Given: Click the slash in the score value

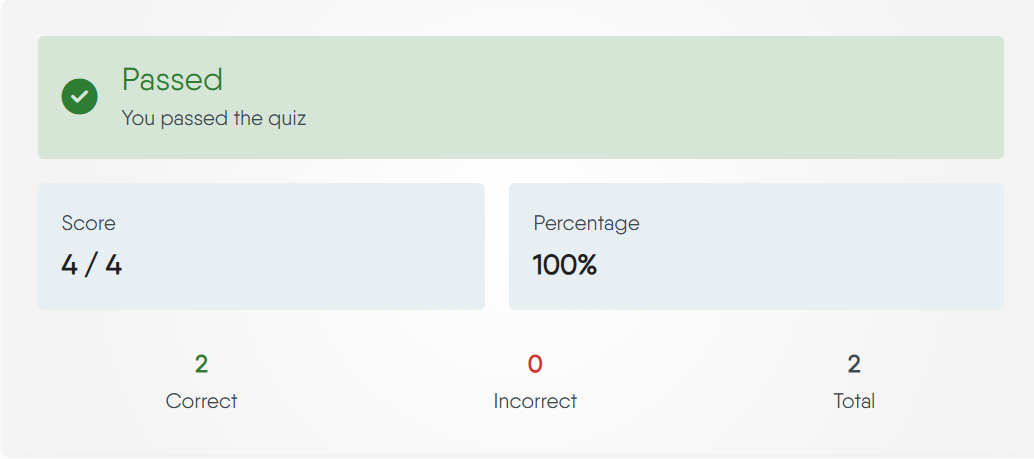Looking at the screenshot, I should coord(91,265).
